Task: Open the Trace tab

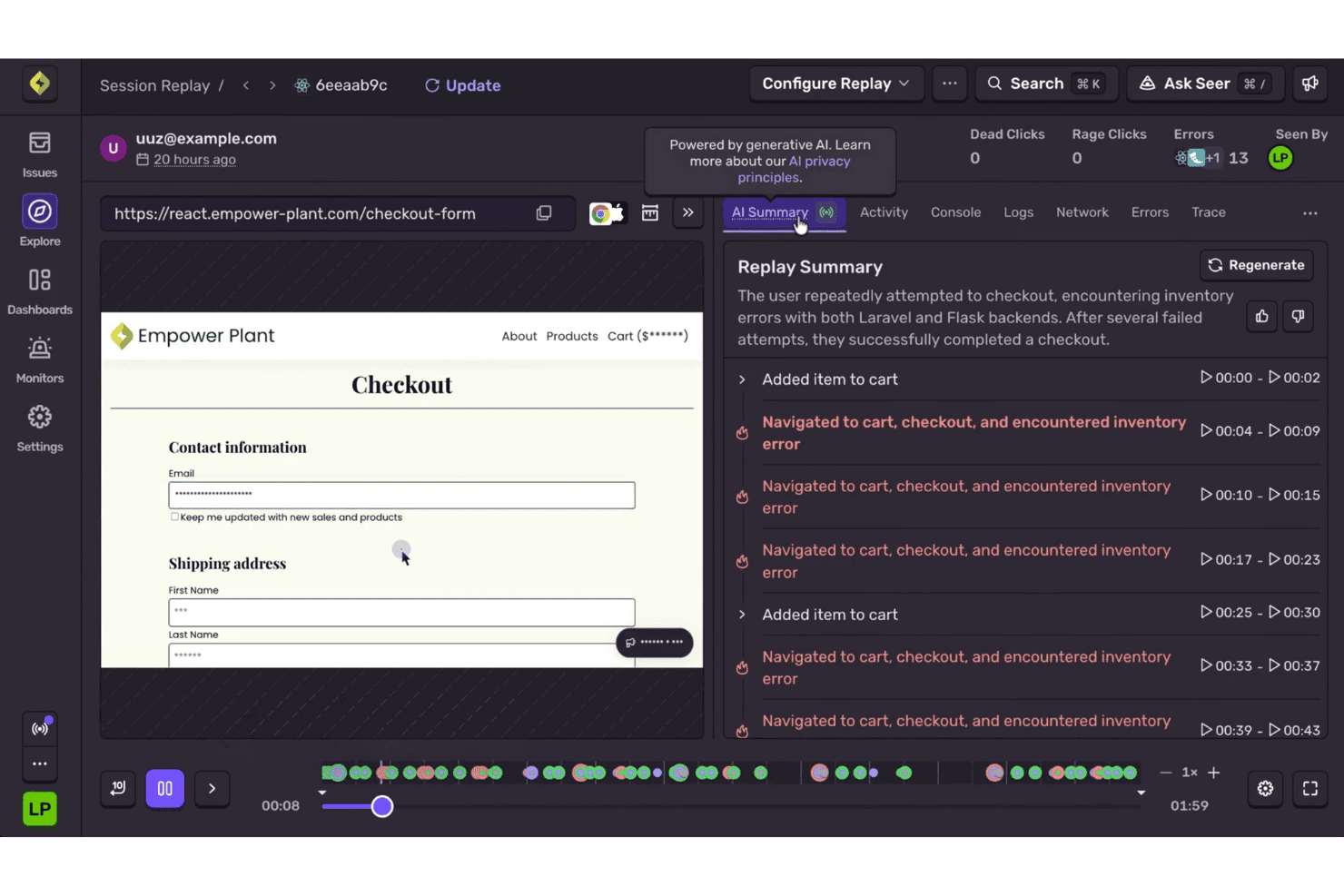Action: pyautogui.click(x=1208, y=212)
